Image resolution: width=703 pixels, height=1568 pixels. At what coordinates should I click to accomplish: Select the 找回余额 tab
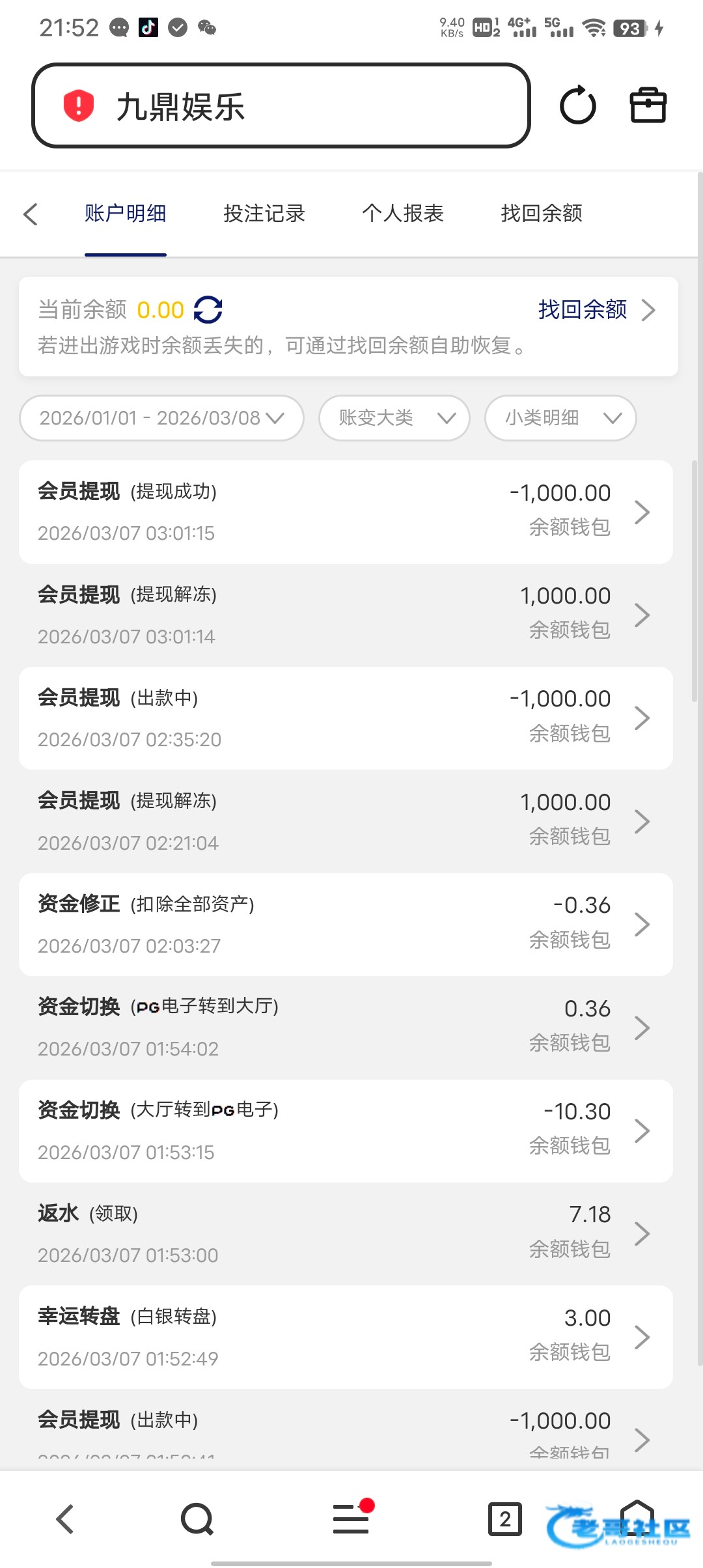click(542, 214)
